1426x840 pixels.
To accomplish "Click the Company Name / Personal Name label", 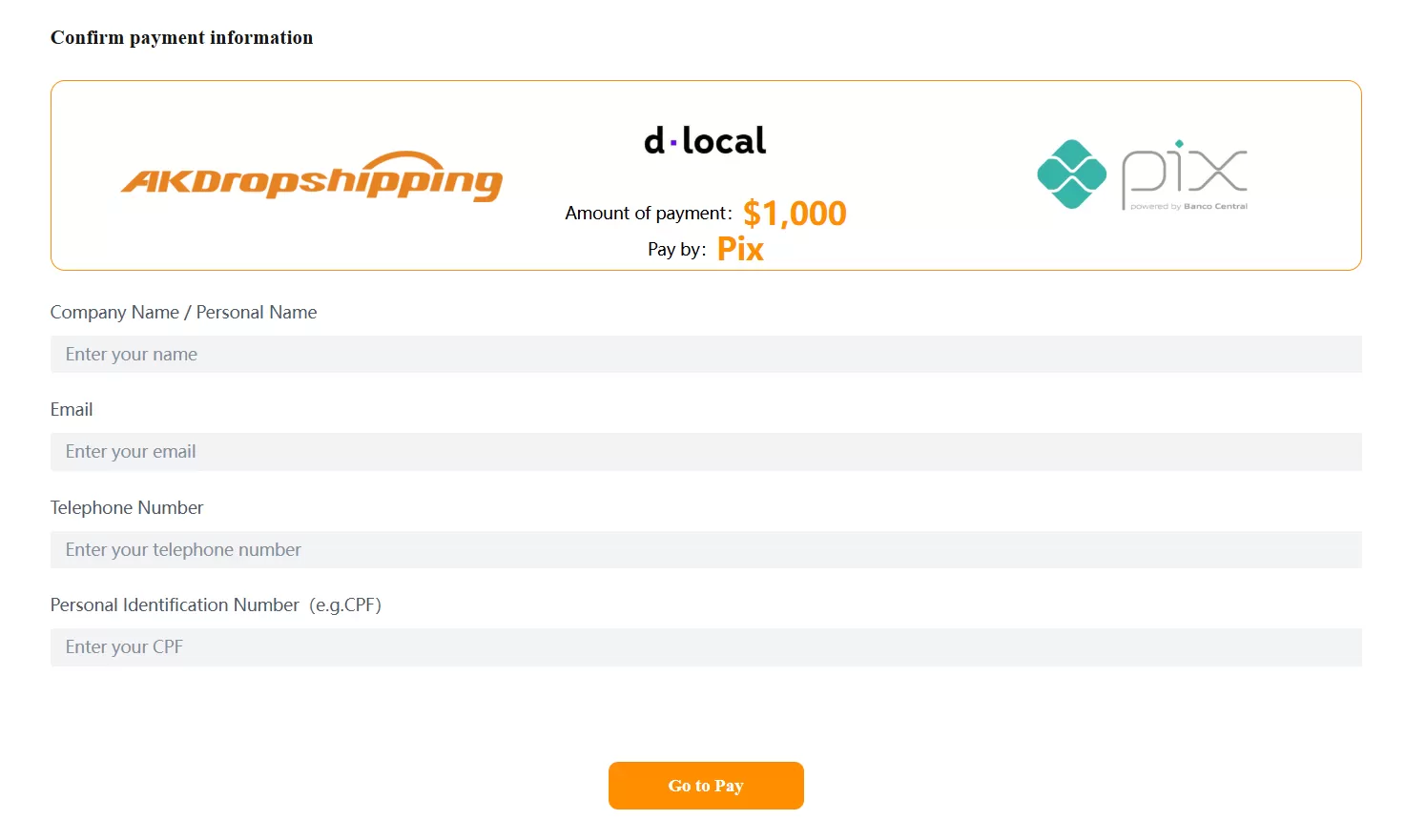I will point(183,312).
